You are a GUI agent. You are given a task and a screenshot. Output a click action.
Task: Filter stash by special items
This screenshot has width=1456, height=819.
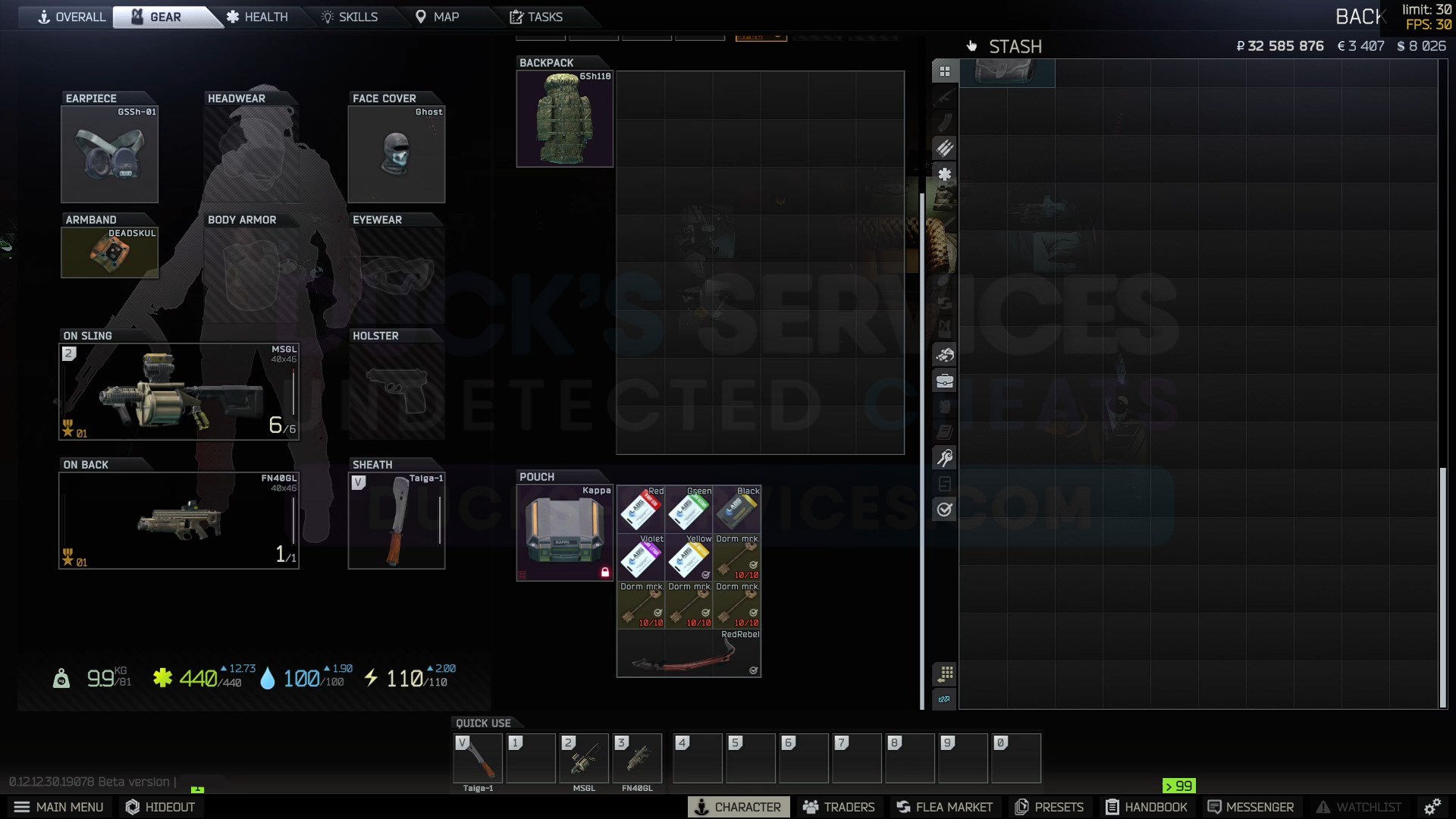[945, 484]
